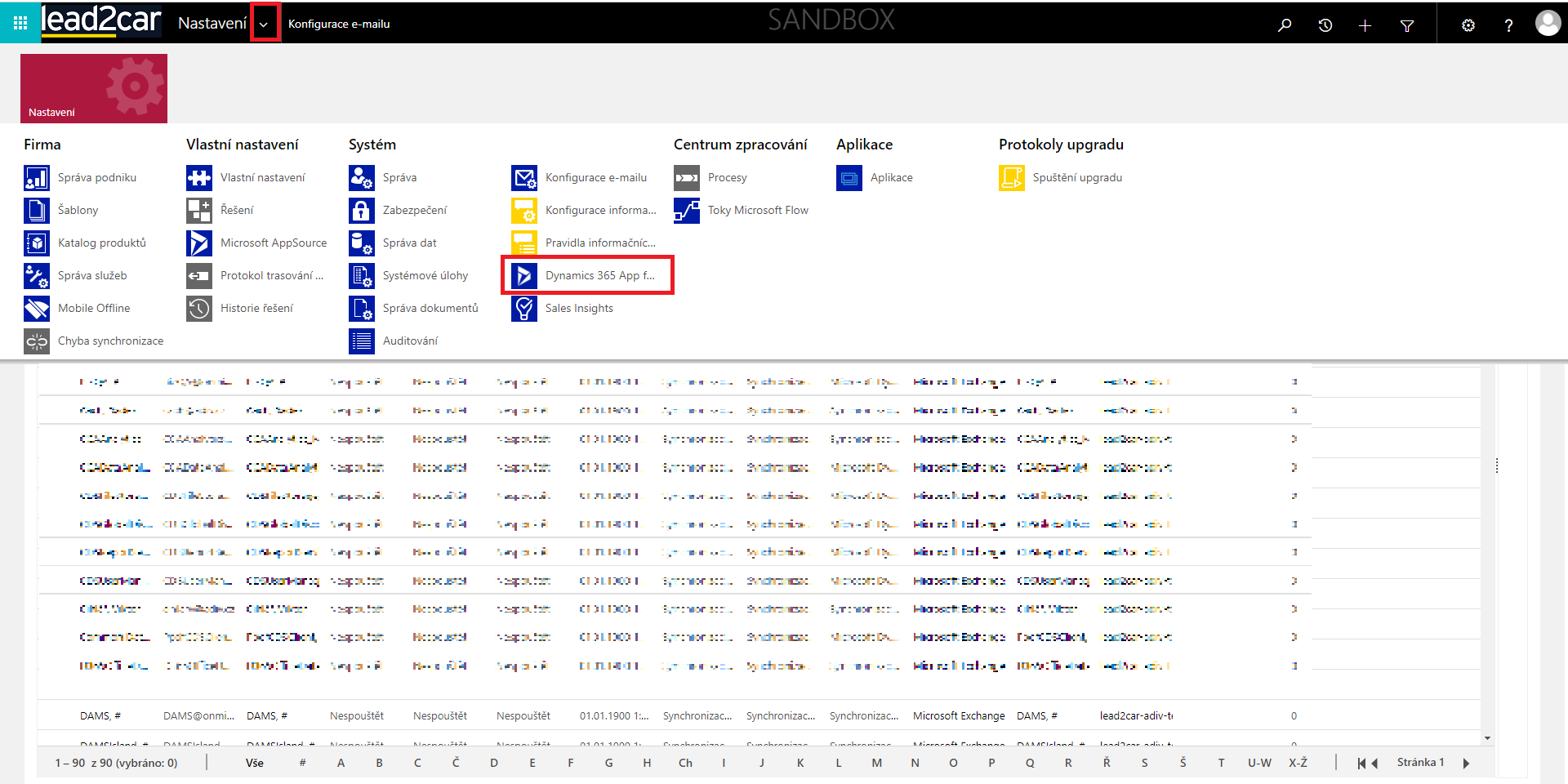Click the plus quick create icon
Viewport: 1568px width, 784px height.
pos(1365,25)
